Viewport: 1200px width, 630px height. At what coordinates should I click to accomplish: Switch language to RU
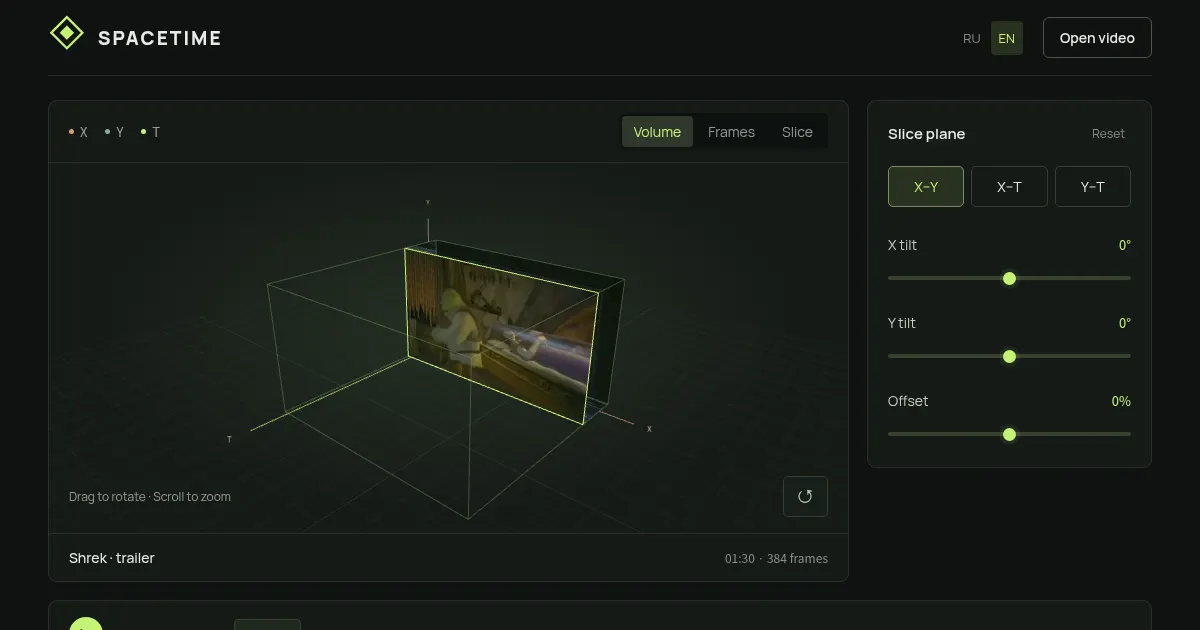click(x=971, y=38)
